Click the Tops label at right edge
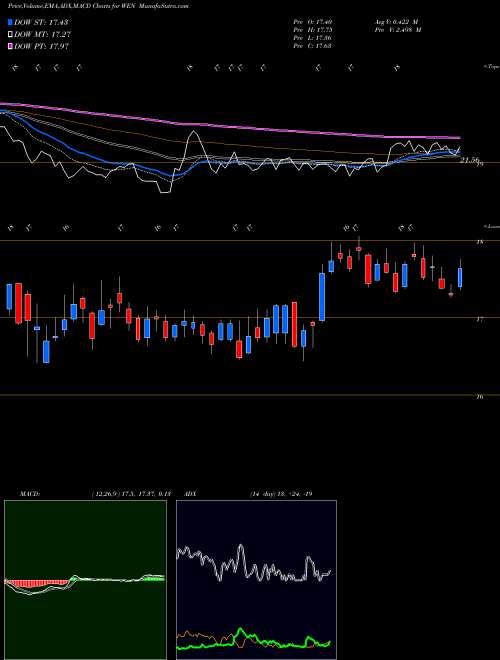 point(492,67)
